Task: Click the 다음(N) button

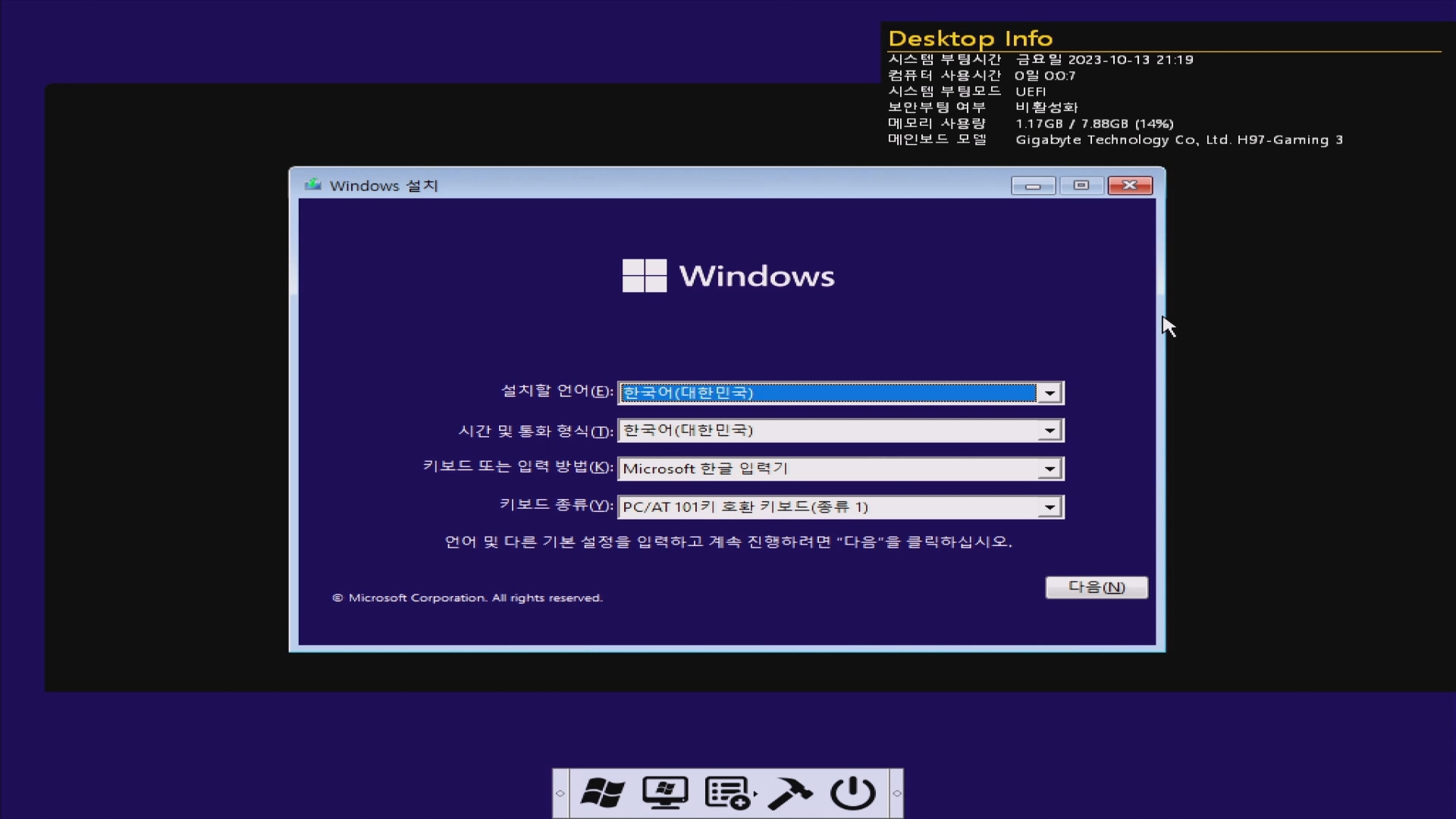Action: coord(1097,587)
